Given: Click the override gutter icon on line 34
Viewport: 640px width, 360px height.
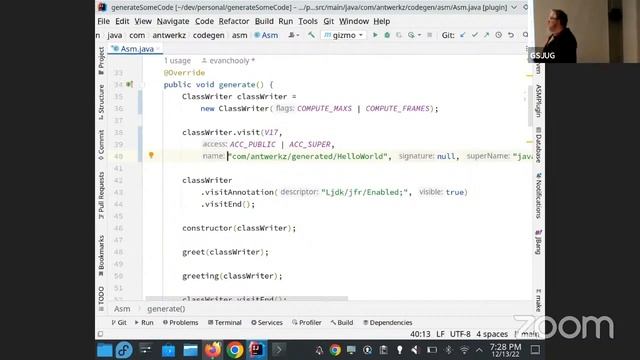Looking at the screenshot, I should [x=129, y=84].
